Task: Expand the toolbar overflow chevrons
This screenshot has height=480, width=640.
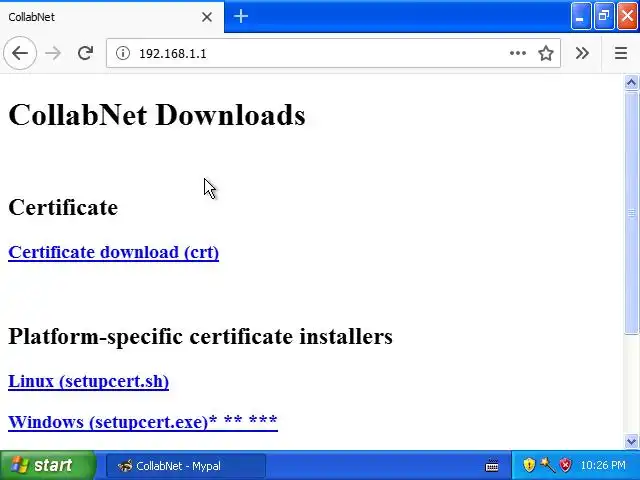Action: [582, 53]
